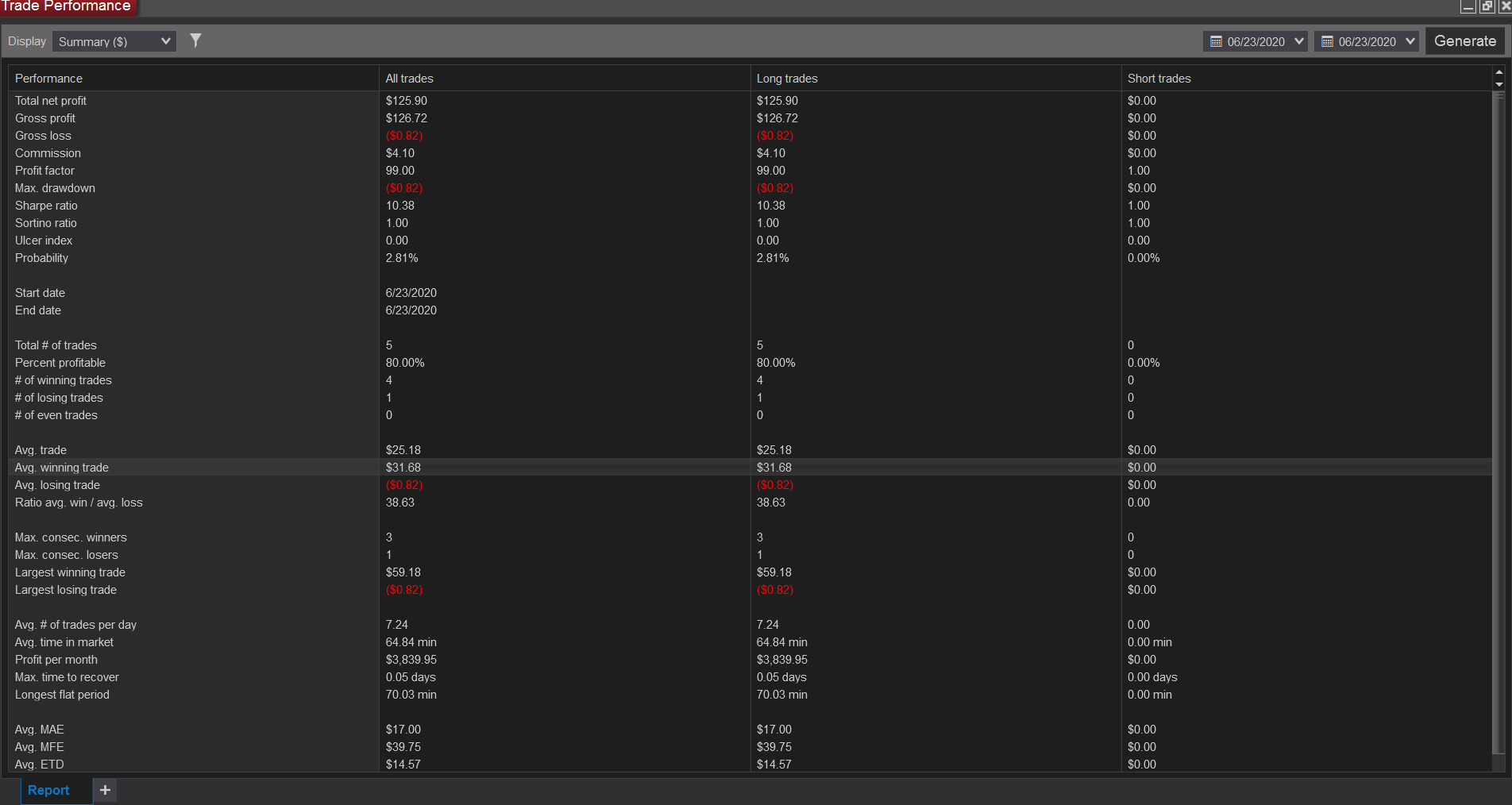The width and height of the screenshot is (1512, 805).
Task: Click scrollbar up arrow
Action: pyautogui.click(x=1498, y=72)
